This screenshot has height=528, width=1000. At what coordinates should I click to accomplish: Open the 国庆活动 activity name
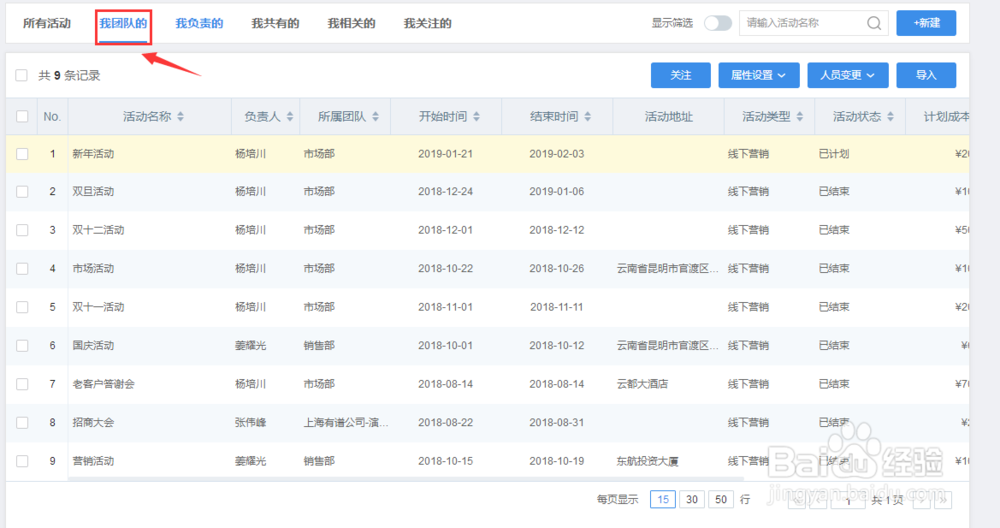tap(93, 346)
